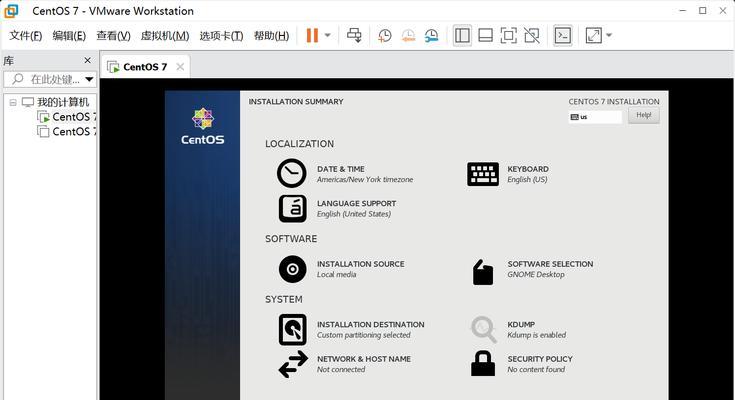The image size is (735, 400).
Task: Click the INSTALLATION SUMMARY title text
Action: coord(296,101)
